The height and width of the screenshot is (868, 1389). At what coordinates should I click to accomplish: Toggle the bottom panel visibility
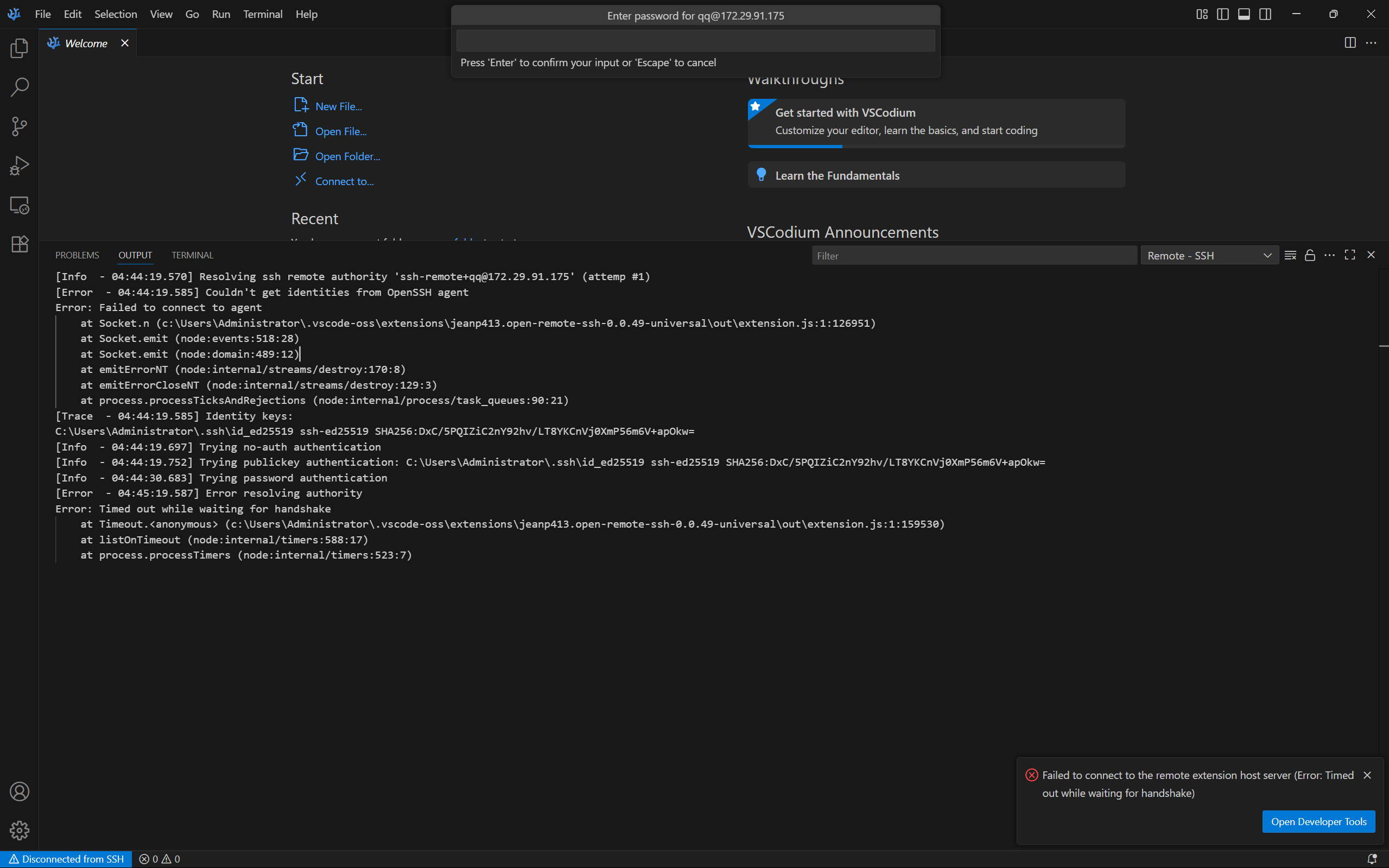click(1244, 14)
